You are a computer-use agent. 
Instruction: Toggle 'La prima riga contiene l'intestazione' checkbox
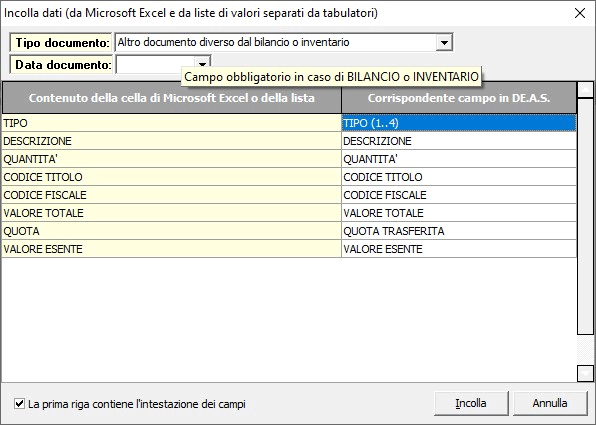click(x=19, y=403)
